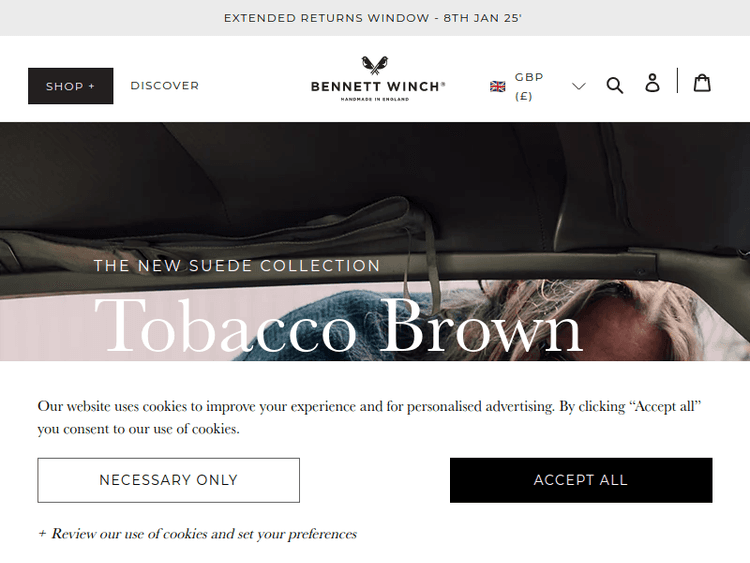
Task: Expand the SHOP + menu
Action: coord(71,86)
